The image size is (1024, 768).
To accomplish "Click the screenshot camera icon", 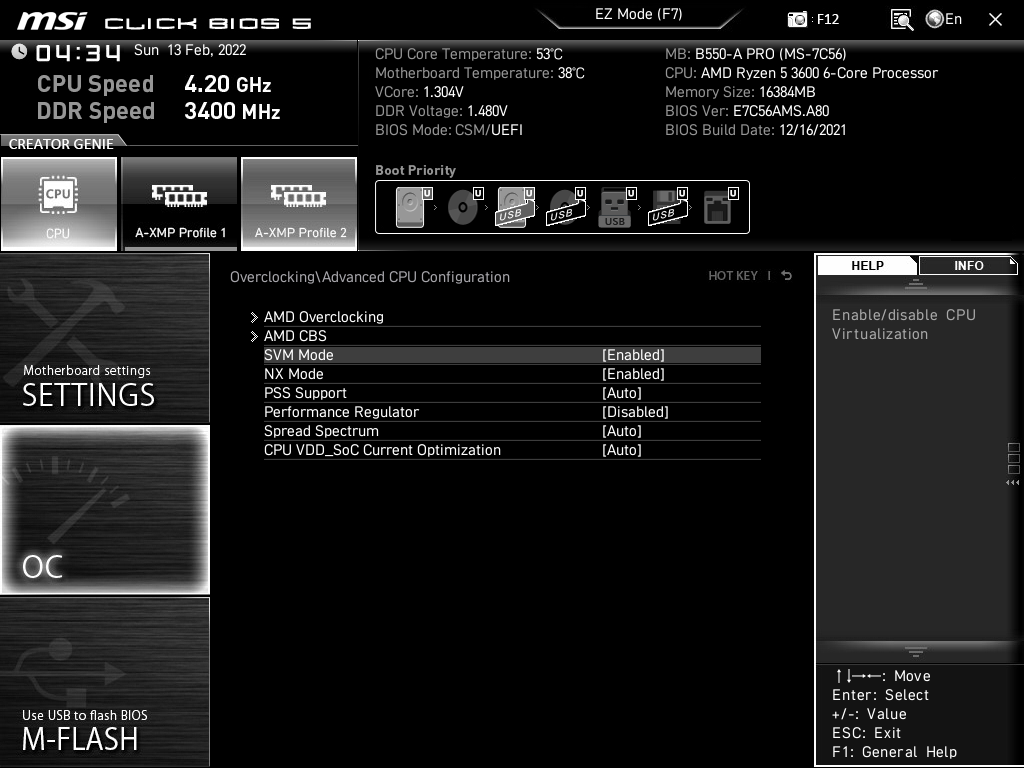I will tap(797, 19).
